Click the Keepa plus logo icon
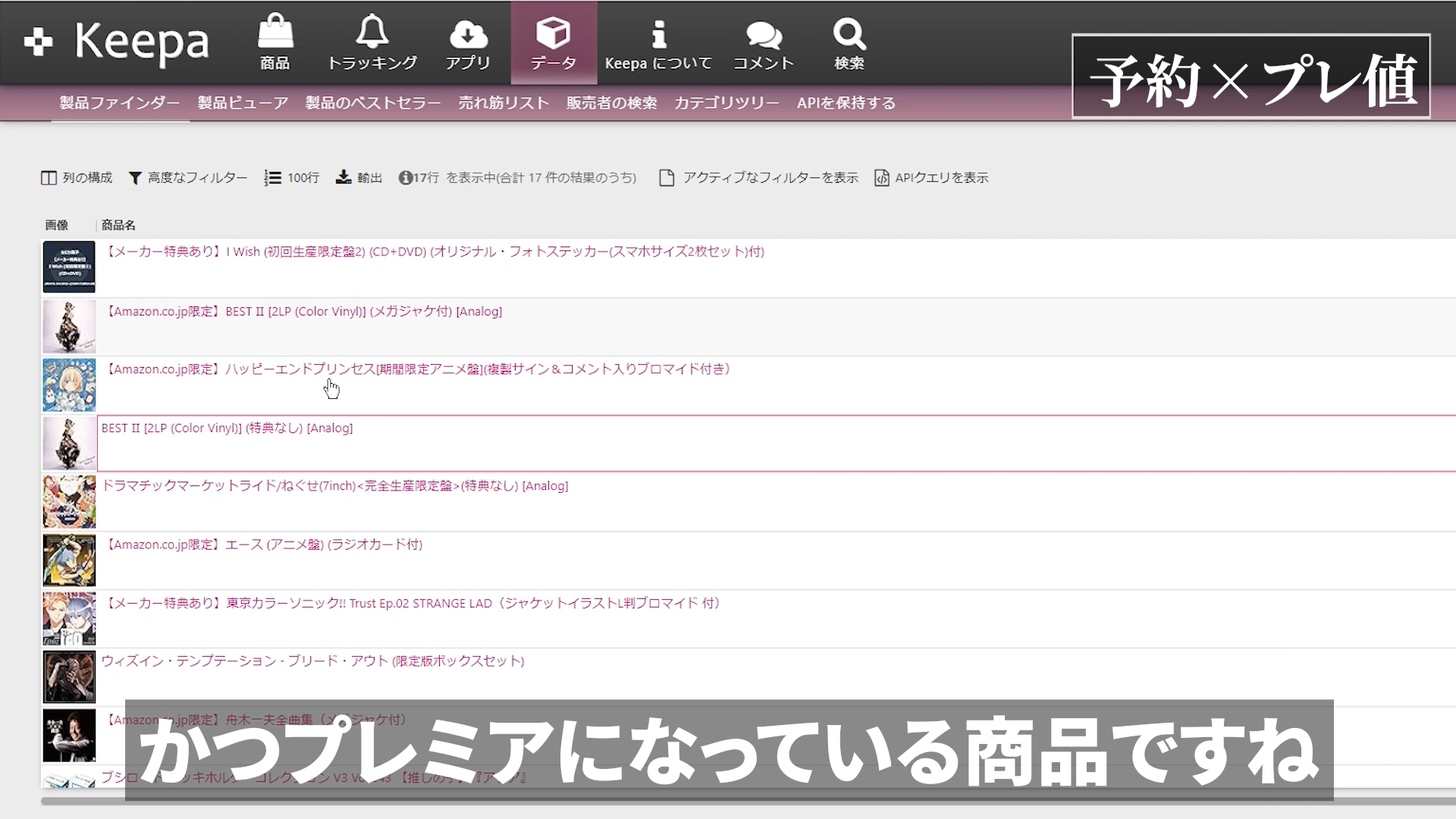The width and height of the screenshot is (1456, 819). [38, 42]
